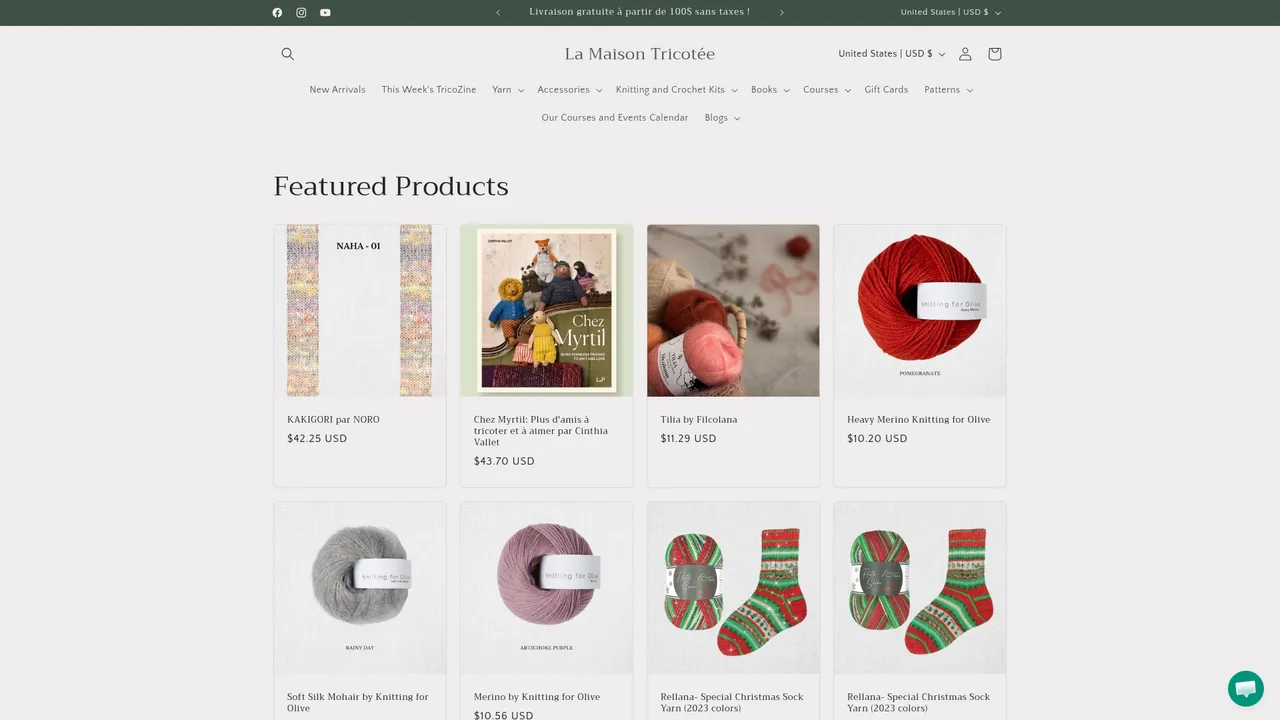Image resolution: width=1280 pixels, height=720 pixels.
Task: Expand the Accessories menu
Action: click(x=570, y=90)
